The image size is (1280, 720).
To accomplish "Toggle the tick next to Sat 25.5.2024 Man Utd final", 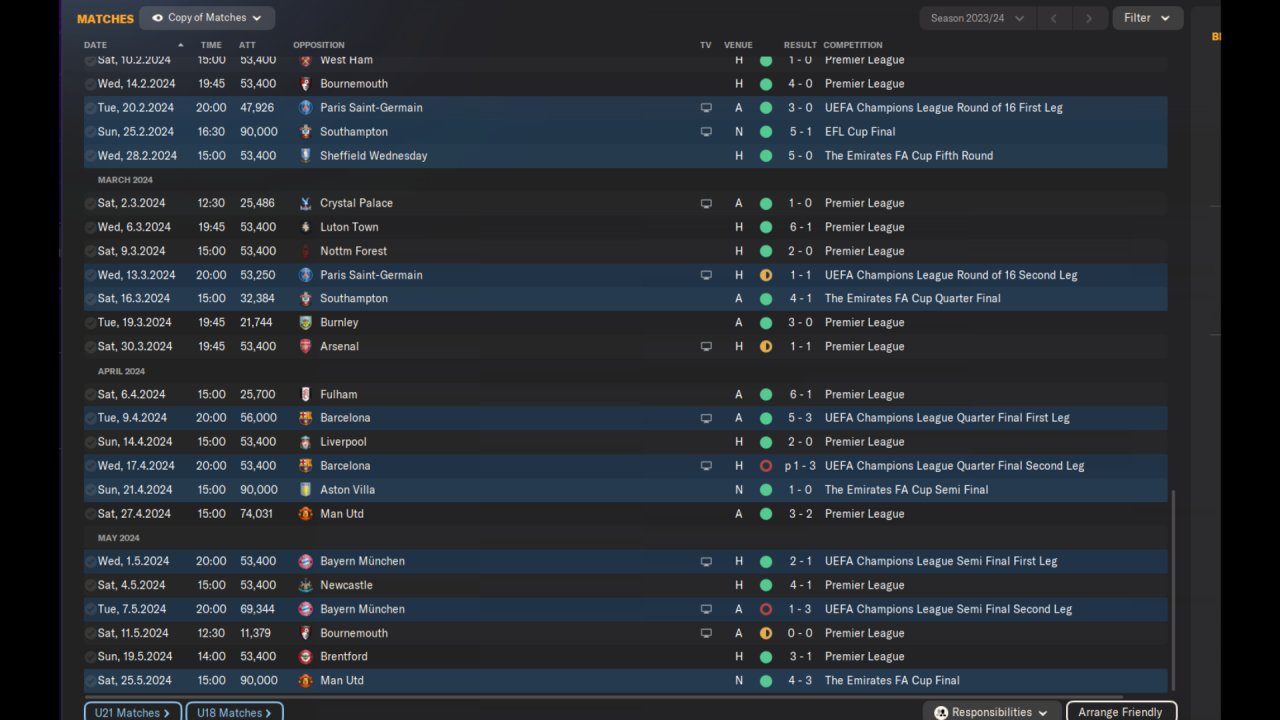I will click(x=90, y=681).
